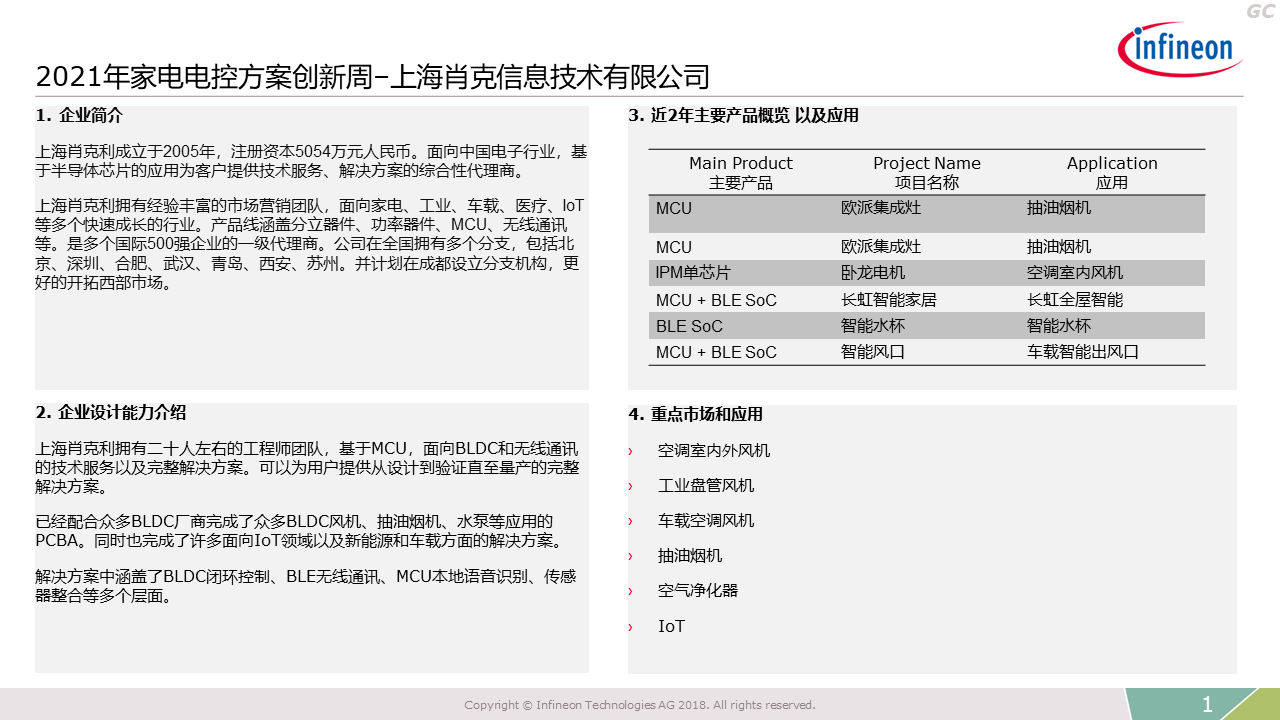Click the bullet item IoT

671,627
